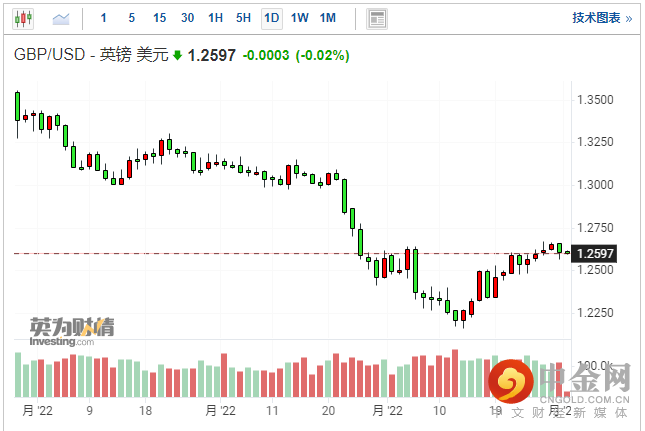The image size is (645, 431).
Task: Open the 技术图表 technical chart link
Action: click(596, 18)
